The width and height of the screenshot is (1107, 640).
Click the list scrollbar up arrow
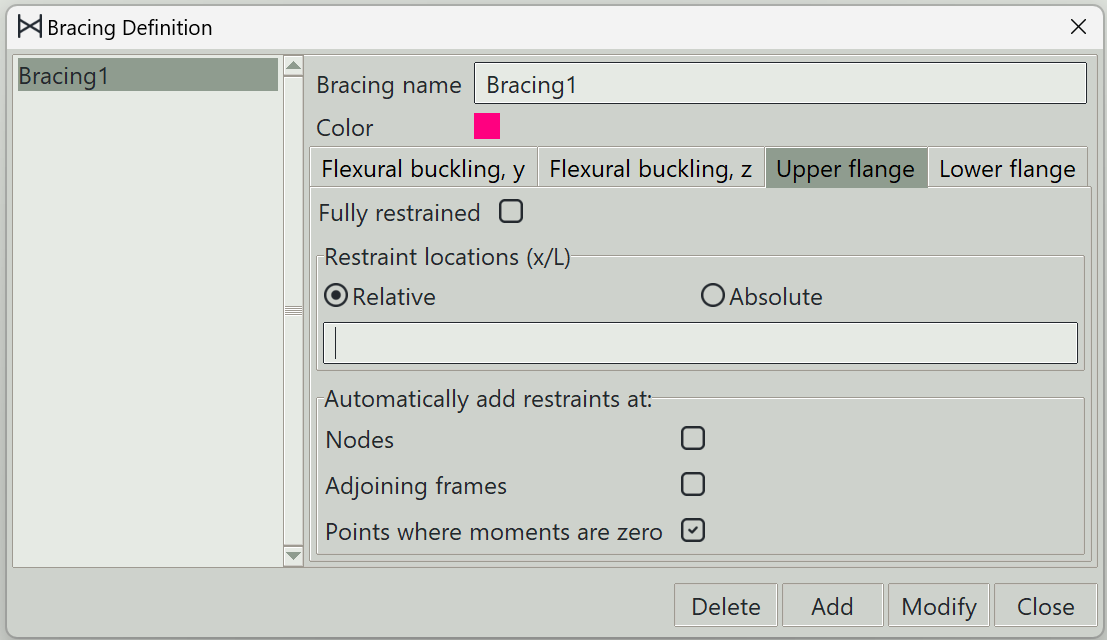coord(294,66)
